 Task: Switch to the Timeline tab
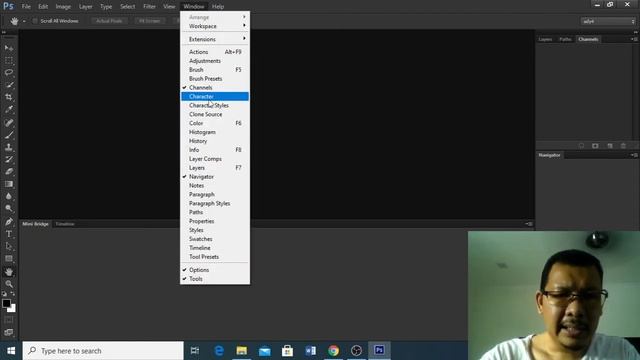point(65,224)
